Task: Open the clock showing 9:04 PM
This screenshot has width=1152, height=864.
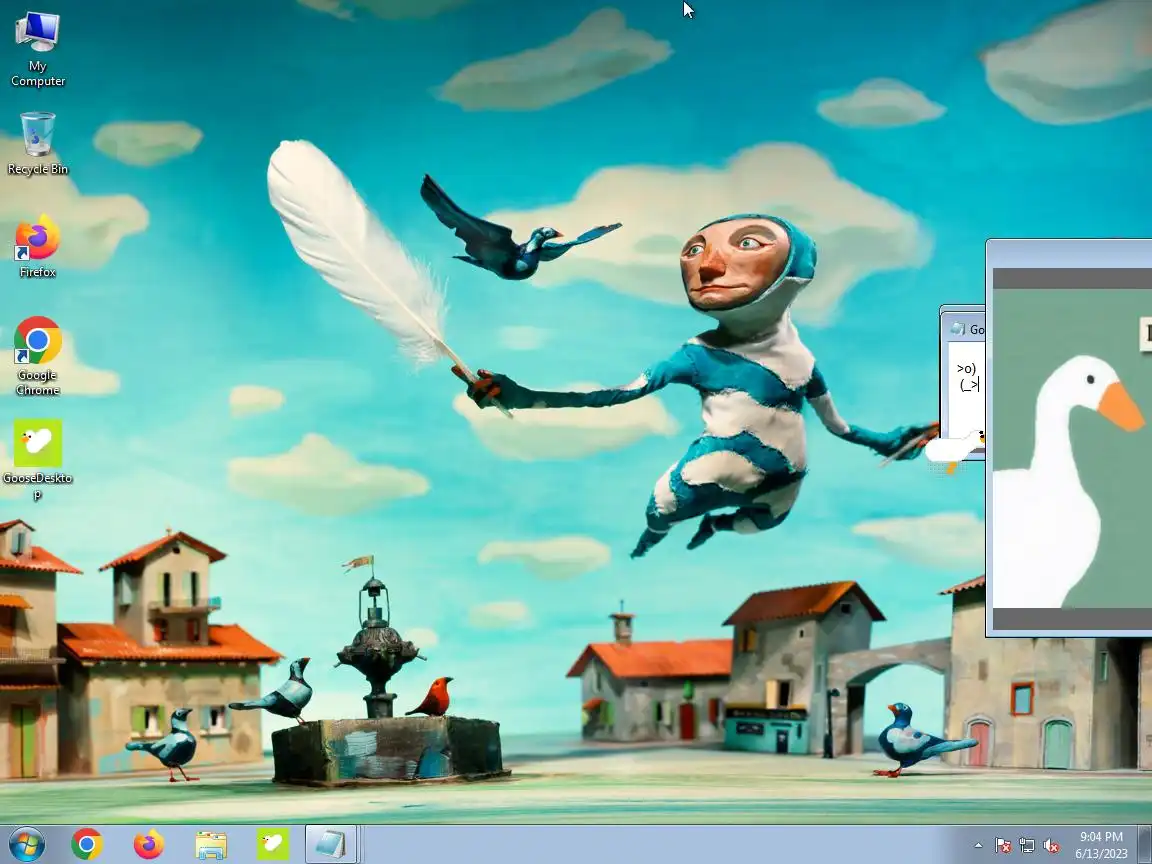Action: tap(1101, 845)
